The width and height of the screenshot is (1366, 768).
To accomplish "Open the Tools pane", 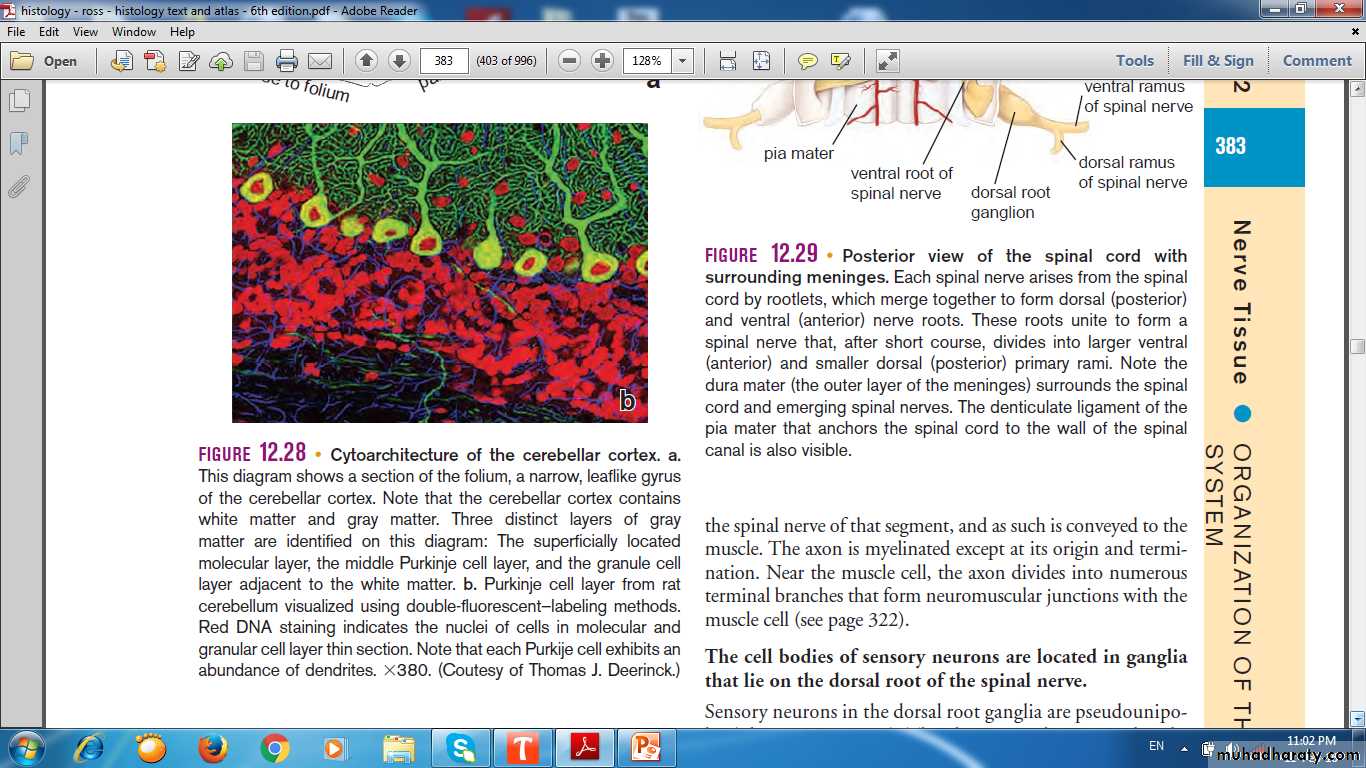I will pos(1135,61).
